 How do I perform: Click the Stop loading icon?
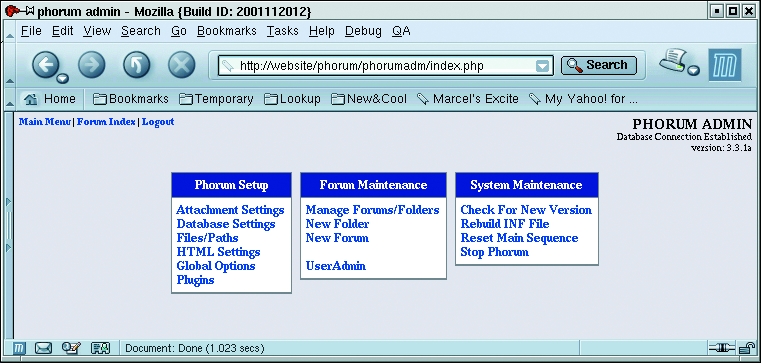point(182,65)
